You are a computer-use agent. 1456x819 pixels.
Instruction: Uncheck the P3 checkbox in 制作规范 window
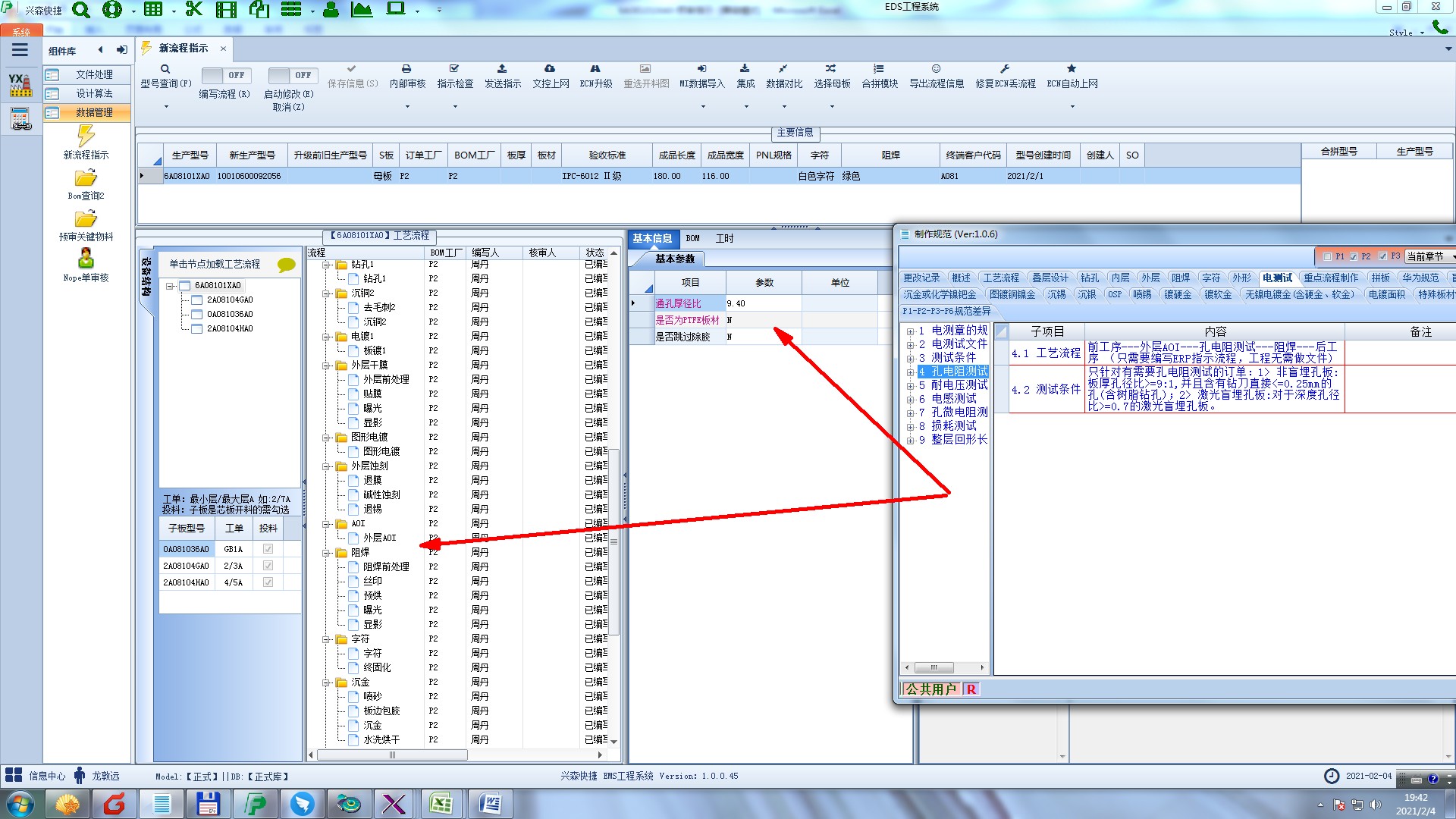[1382, 256]
